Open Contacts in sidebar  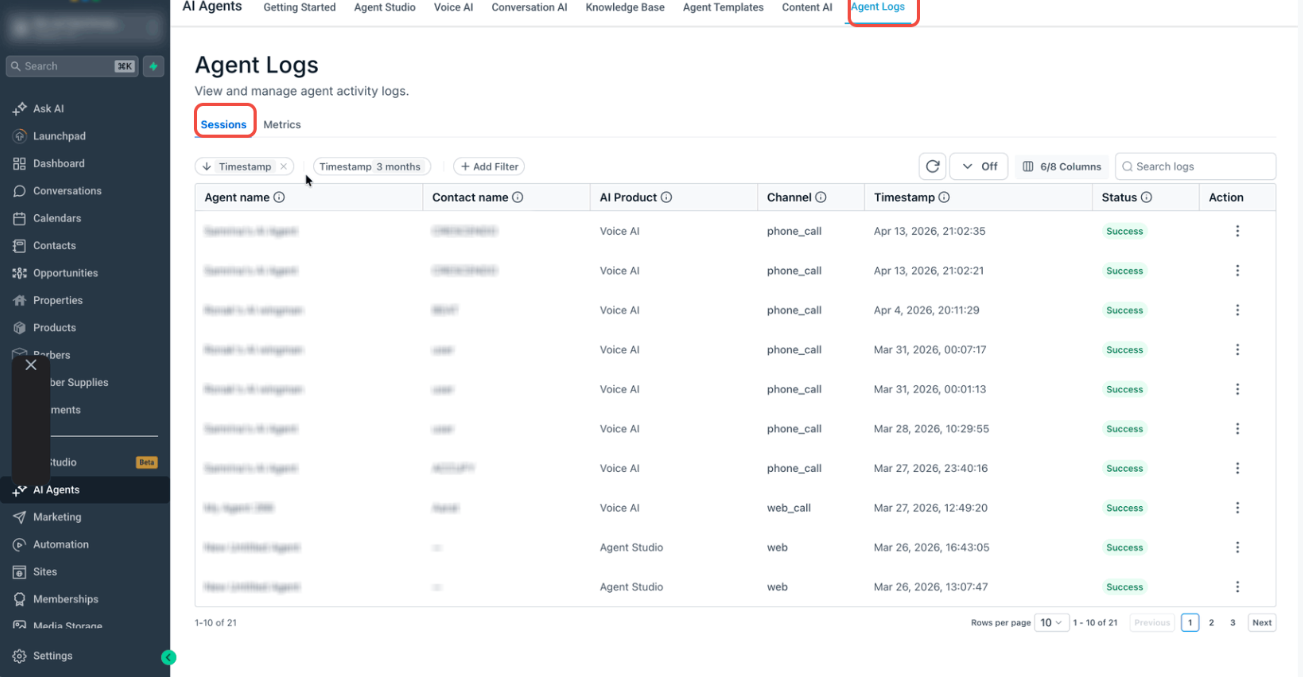pyautogui.click(x=54, y=245)
